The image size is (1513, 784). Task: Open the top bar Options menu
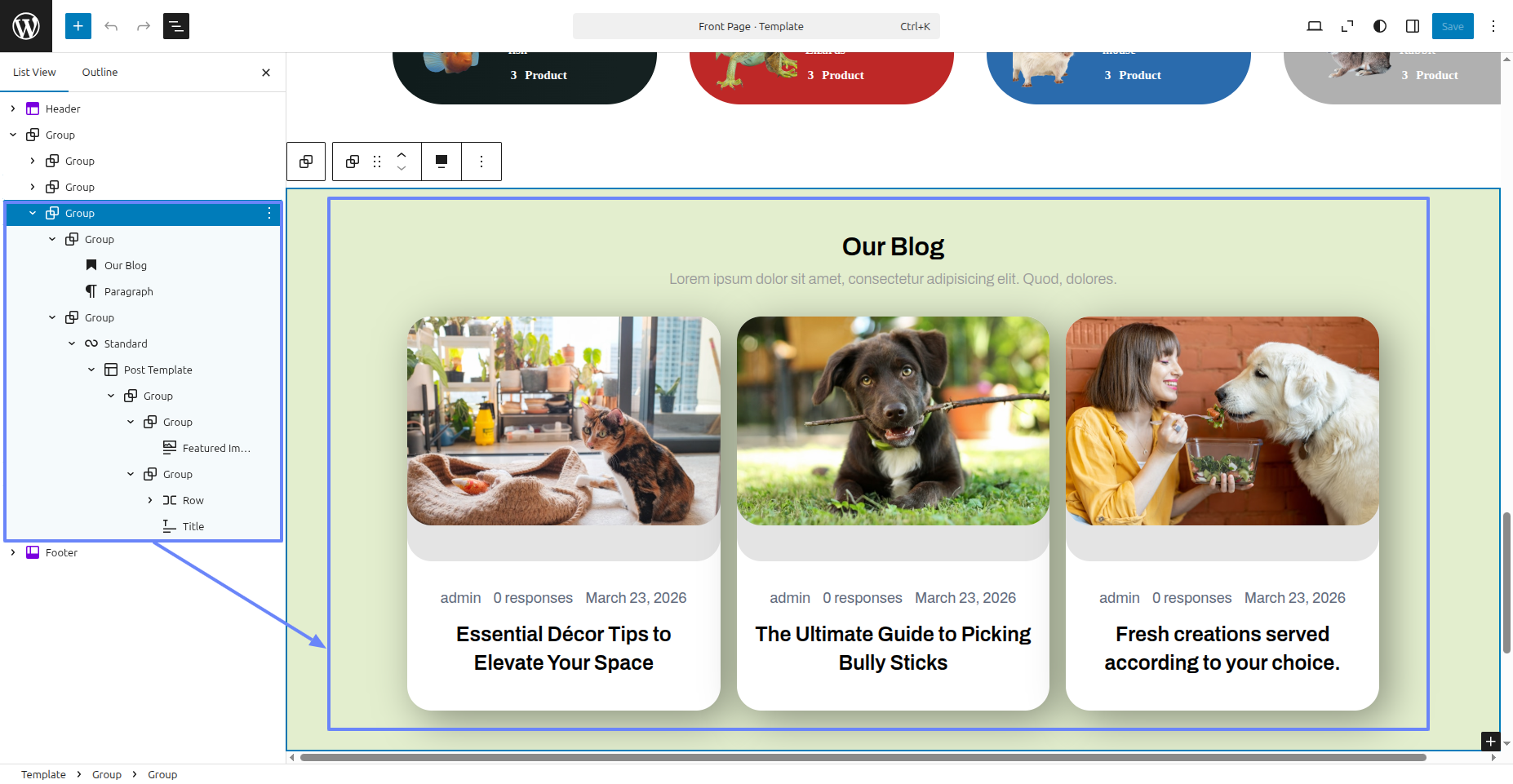point(1493,26)
